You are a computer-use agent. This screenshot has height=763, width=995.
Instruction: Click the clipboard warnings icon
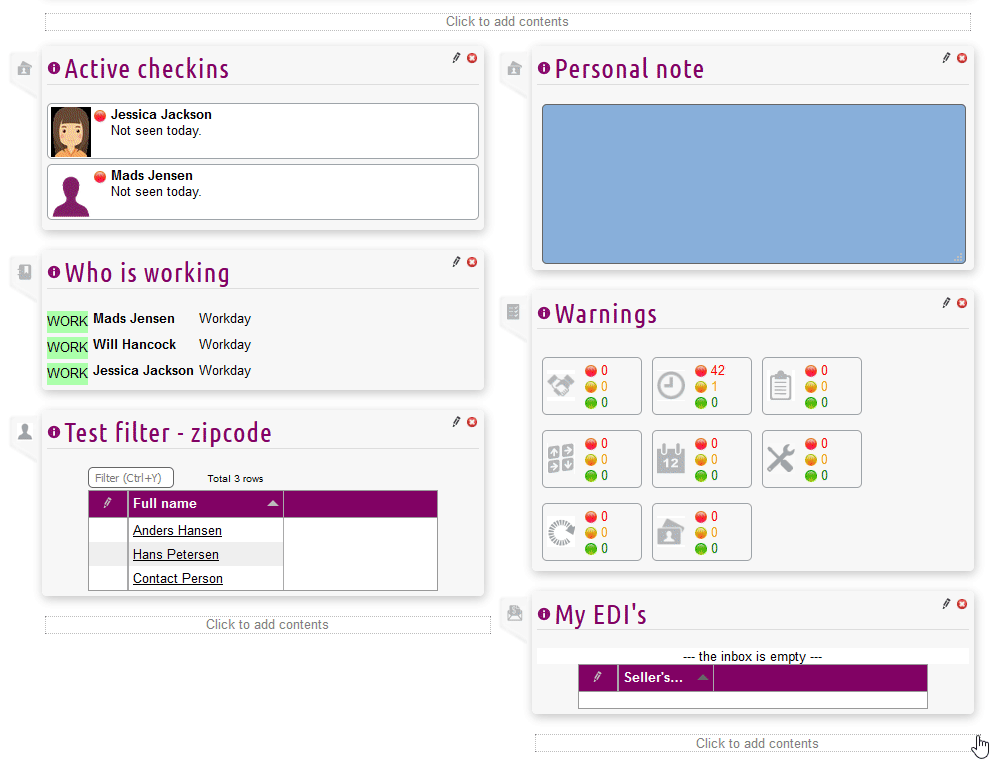(x=781, y=386)
